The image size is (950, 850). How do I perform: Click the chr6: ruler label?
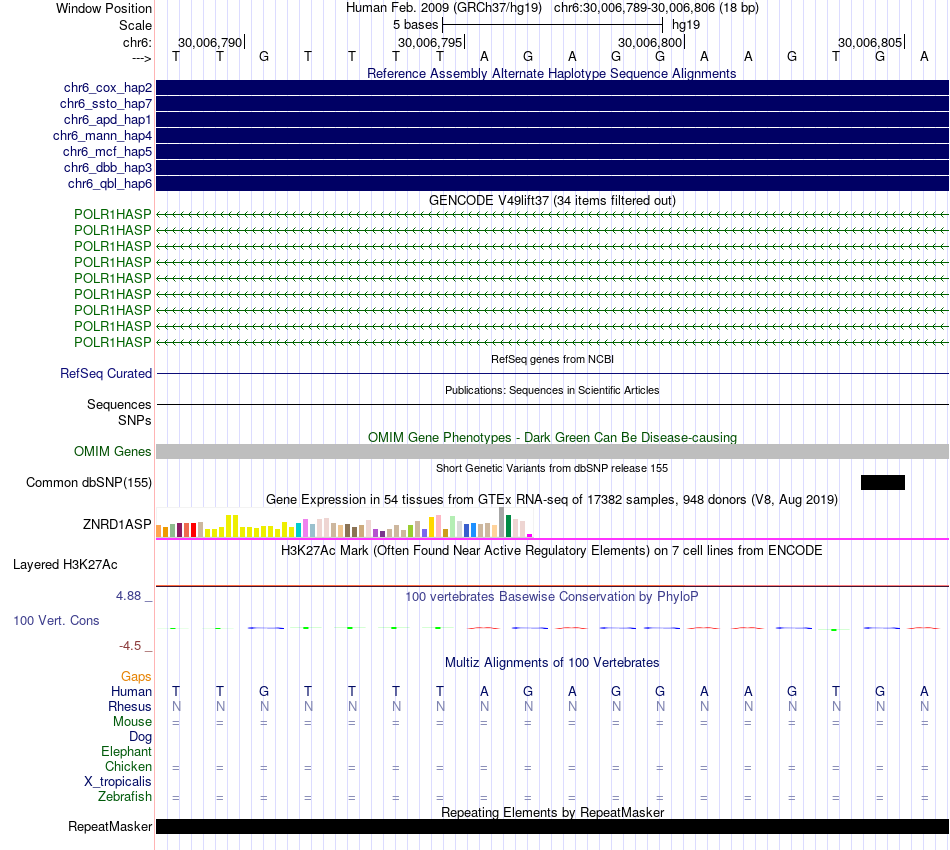[x=137, y=42]
